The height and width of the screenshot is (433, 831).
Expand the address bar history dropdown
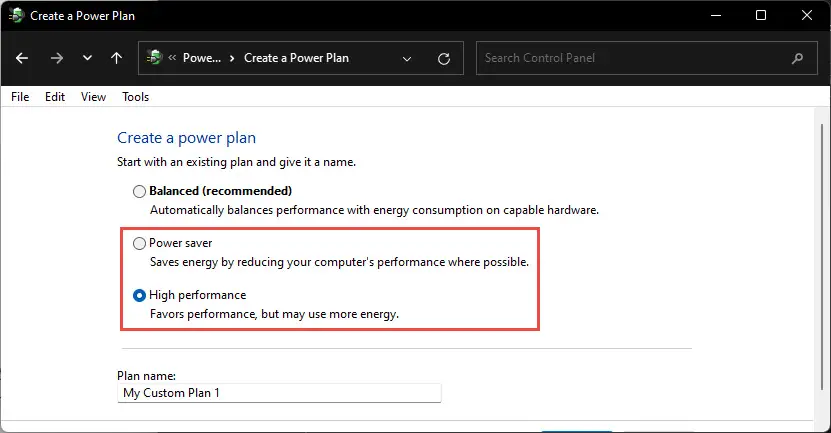coord(407,59)
